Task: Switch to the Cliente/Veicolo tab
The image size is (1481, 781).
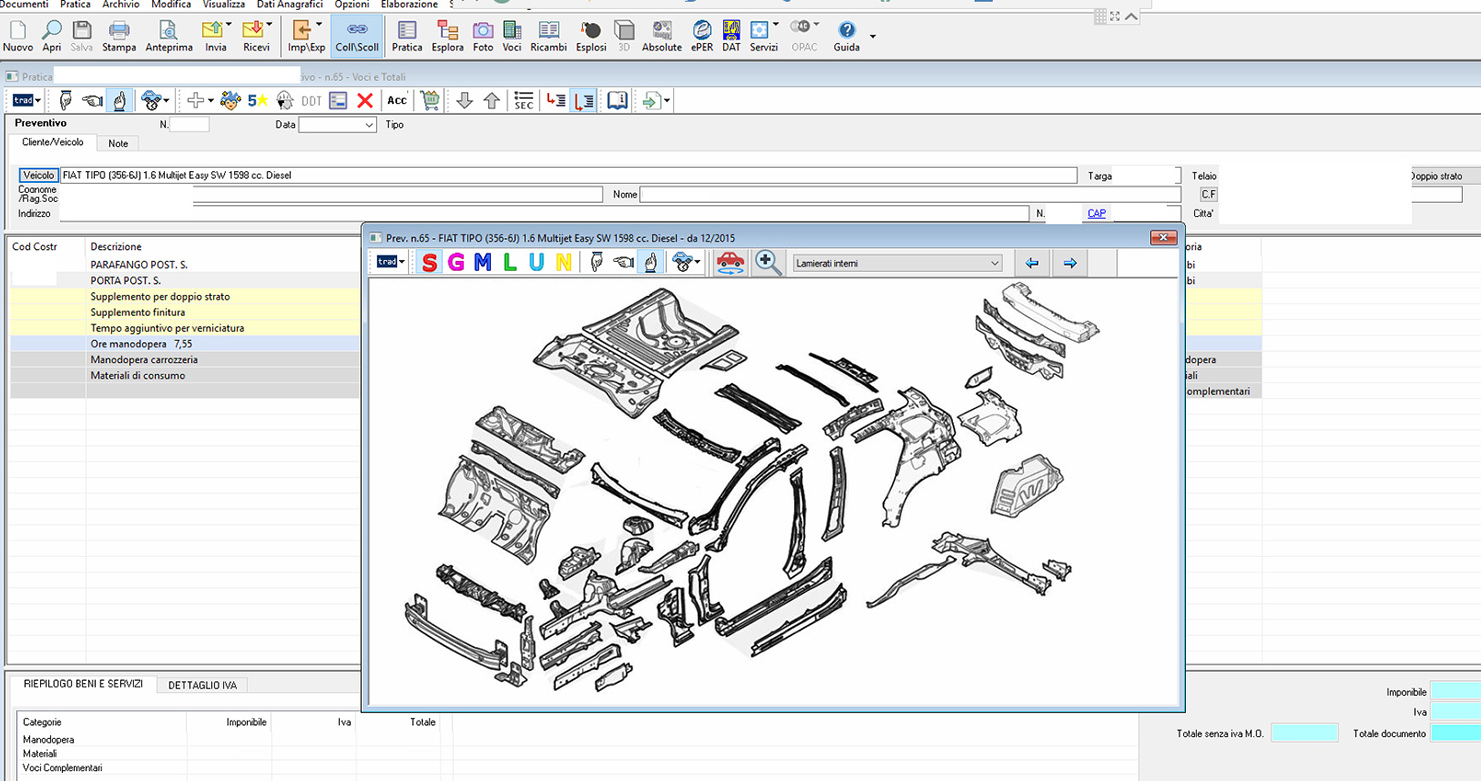Action: point(53,143)
